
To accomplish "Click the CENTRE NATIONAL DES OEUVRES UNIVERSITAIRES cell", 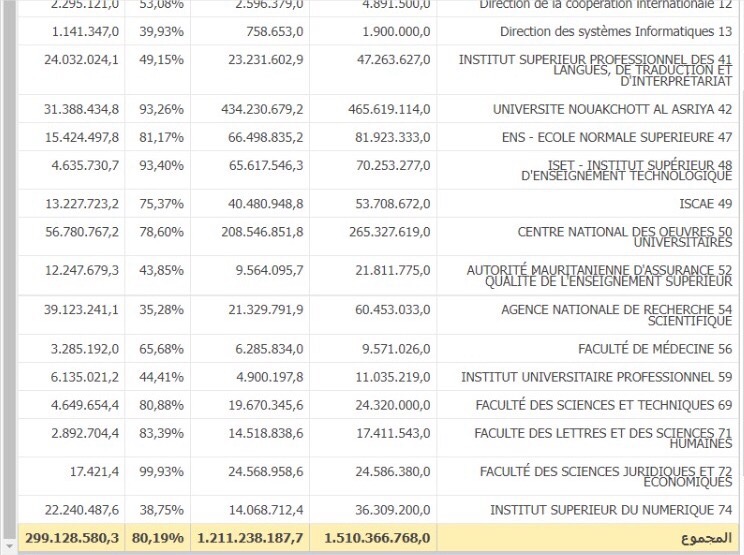I will 588,237.
